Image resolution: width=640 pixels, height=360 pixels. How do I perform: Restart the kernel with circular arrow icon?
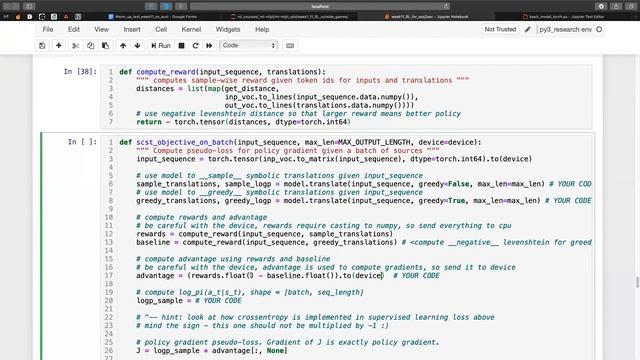pos(196,46)
